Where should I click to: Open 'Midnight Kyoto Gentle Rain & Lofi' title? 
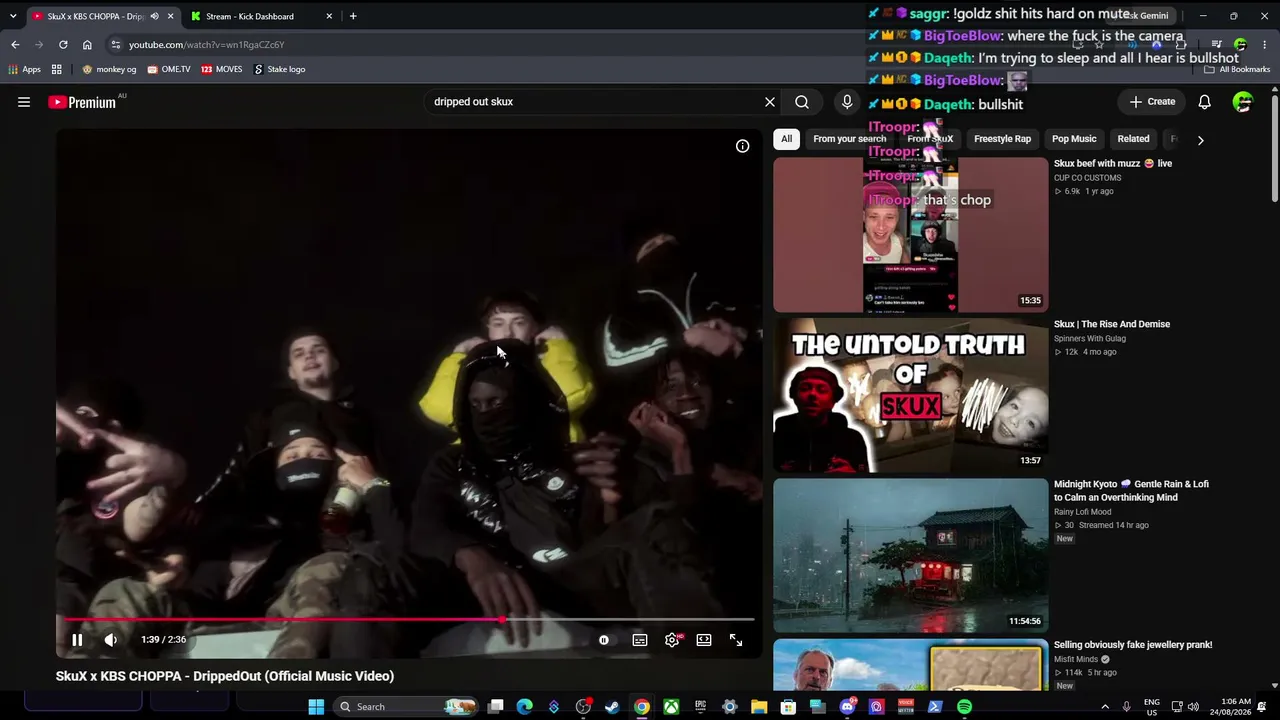(x=1131, y=491)
